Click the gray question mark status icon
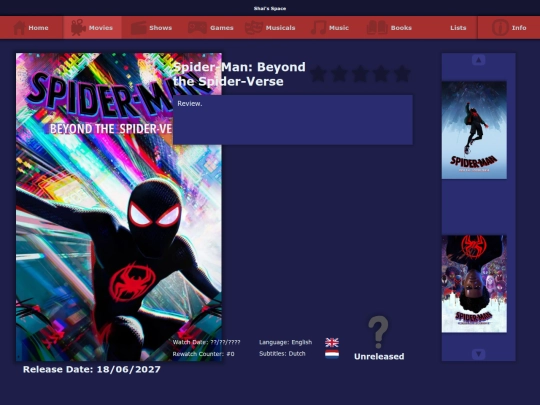Viewport: 540px width, 405px height. click(378, 332)
